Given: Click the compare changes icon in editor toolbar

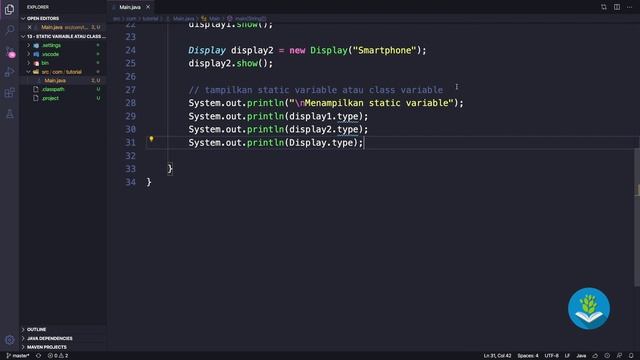Looking at the screenshot, I should [604, 7].
